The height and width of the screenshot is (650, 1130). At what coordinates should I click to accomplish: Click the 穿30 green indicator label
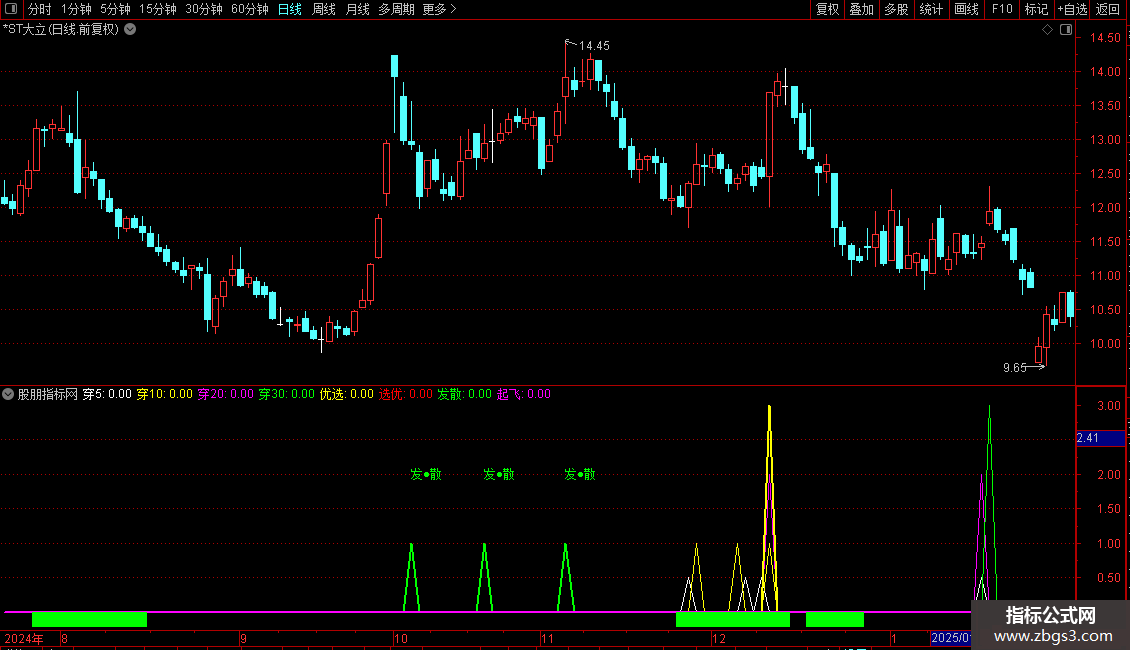coord(287,394)
